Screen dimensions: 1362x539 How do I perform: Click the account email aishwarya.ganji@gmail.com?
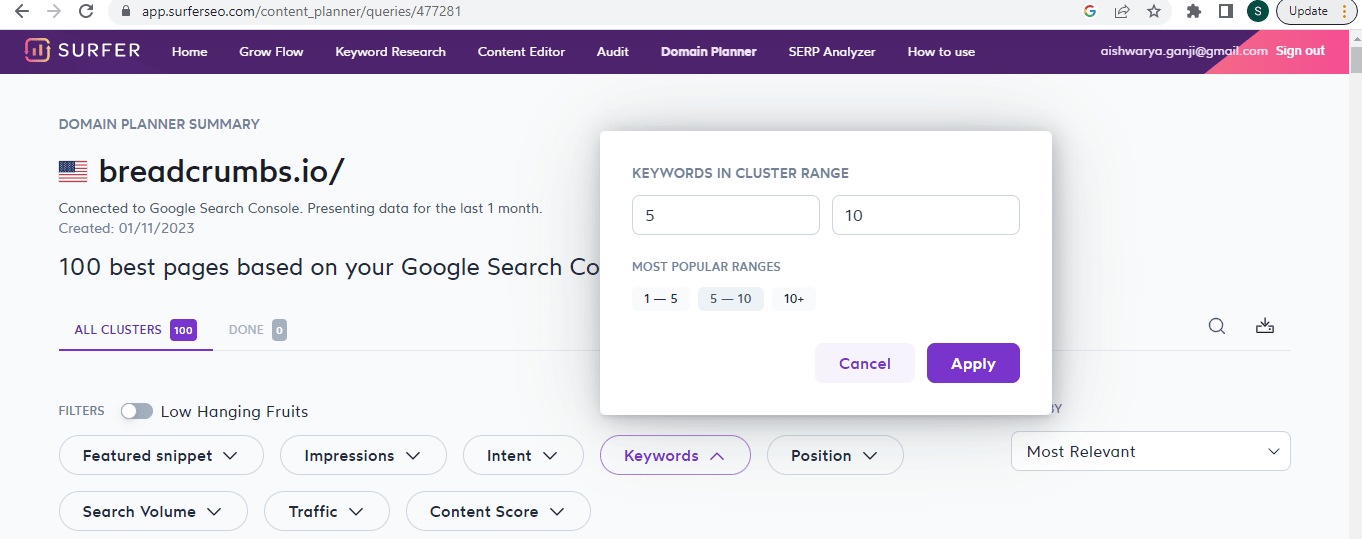click(x=1184, y=51)
